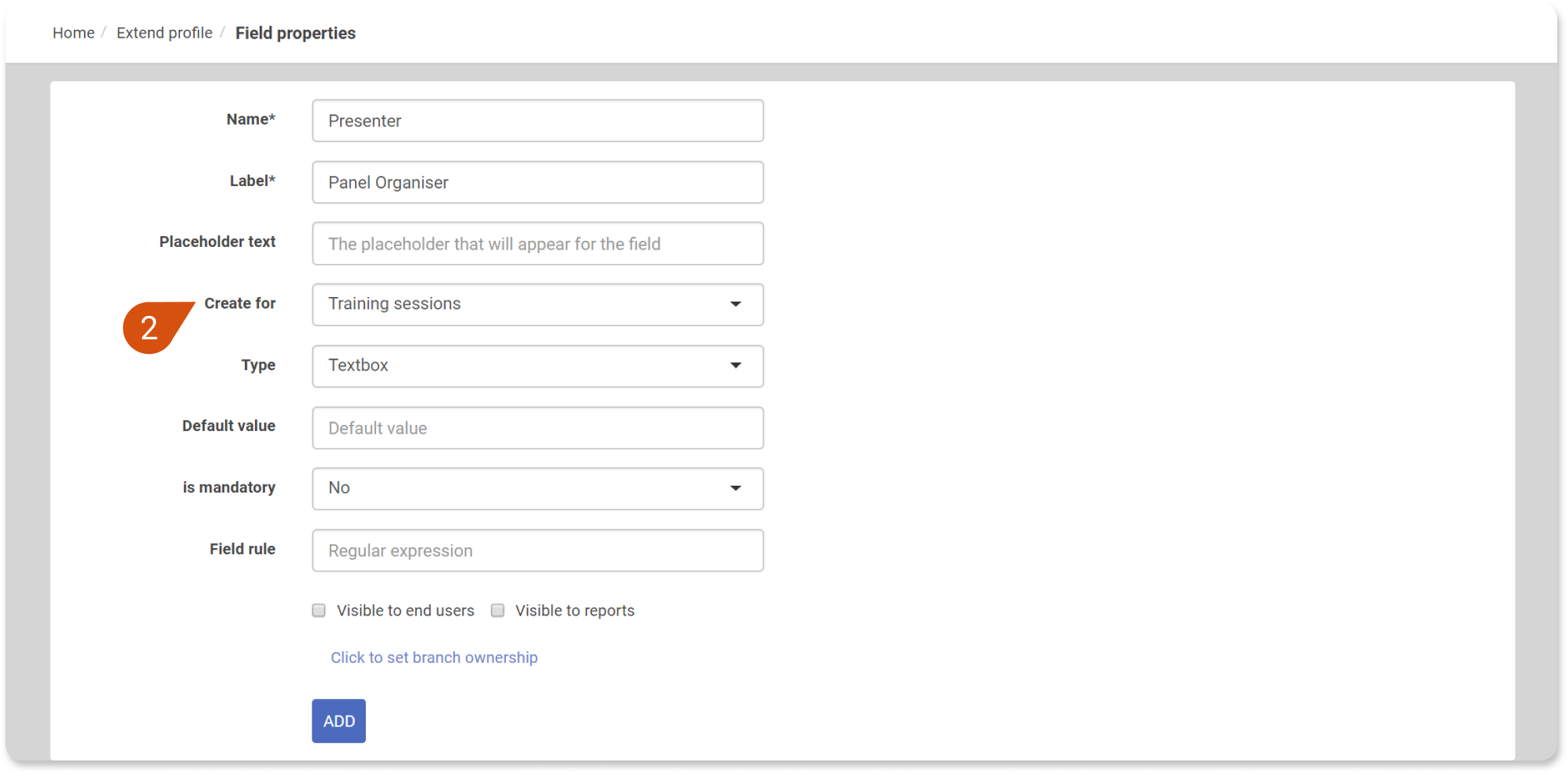Open the Training sessions dropdown
Viewport: 1568px width, 774px height.
click(538, 304)
